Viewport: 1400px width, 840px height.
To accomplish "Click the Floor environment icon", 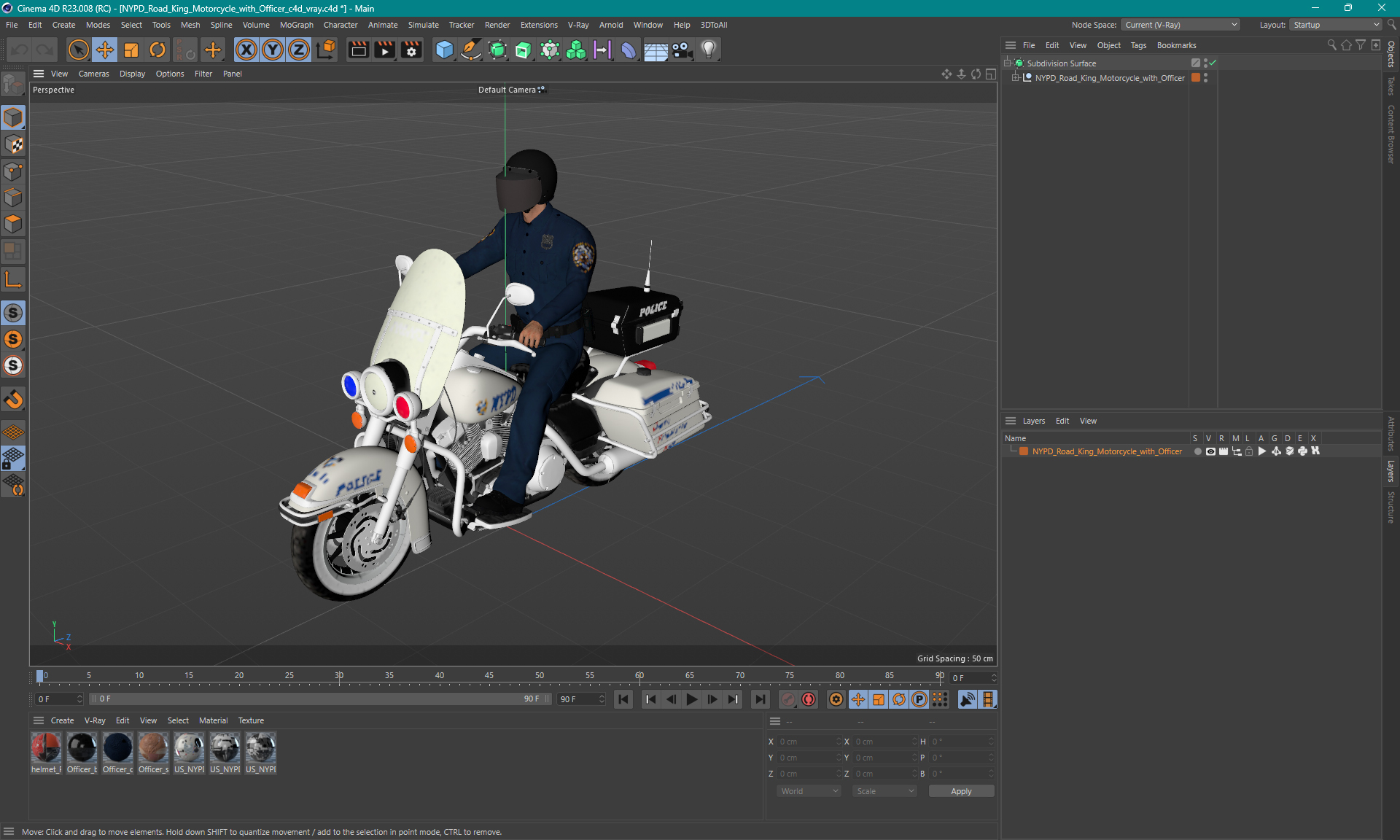I will [x=656, y=50].
